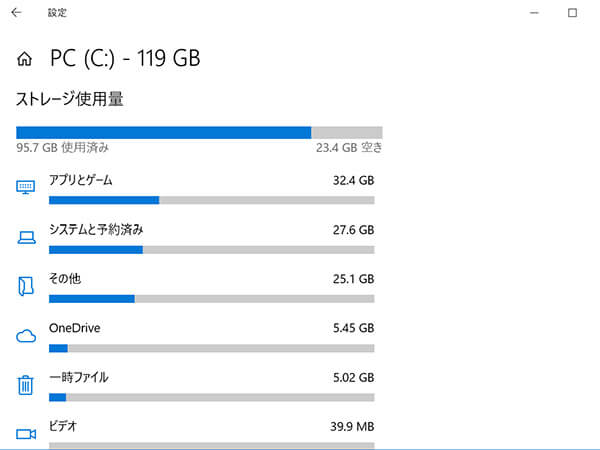
Task: Click the back arrow in title bar
Action: (x=17, y=13)
